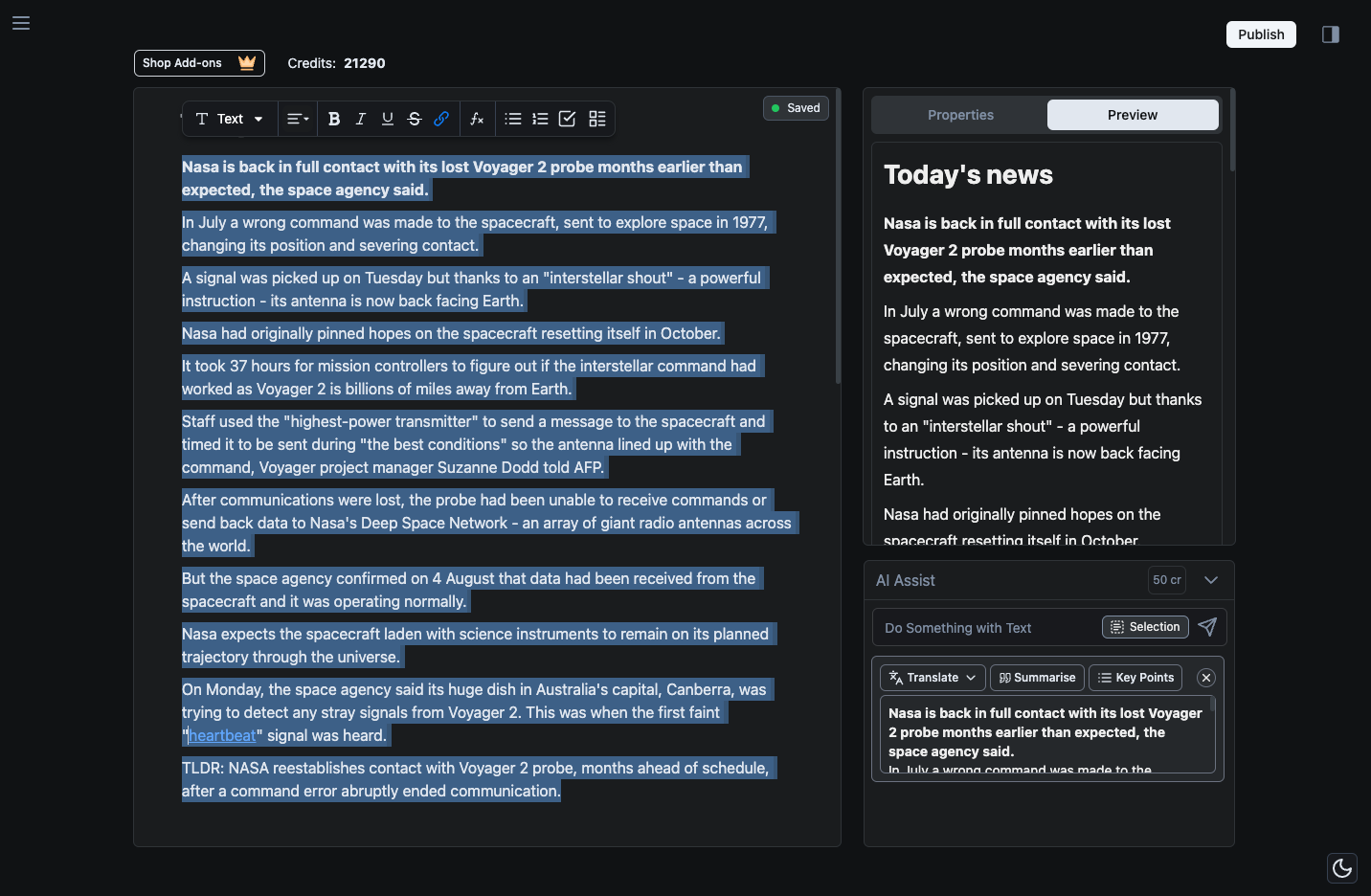Viewport: 1371px width, 896px height.
Task: Click the Shop Add-ons button
Action: [x=199, y=63]
